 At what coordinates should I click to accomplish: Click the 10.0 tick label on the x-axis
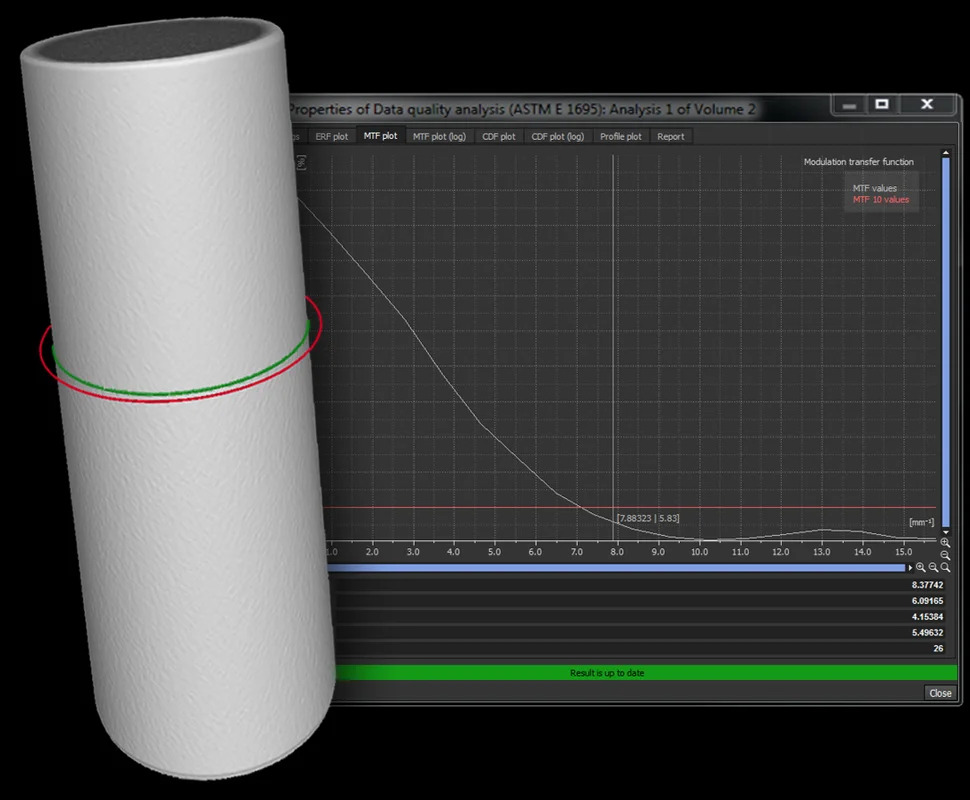tap(699, 552)
